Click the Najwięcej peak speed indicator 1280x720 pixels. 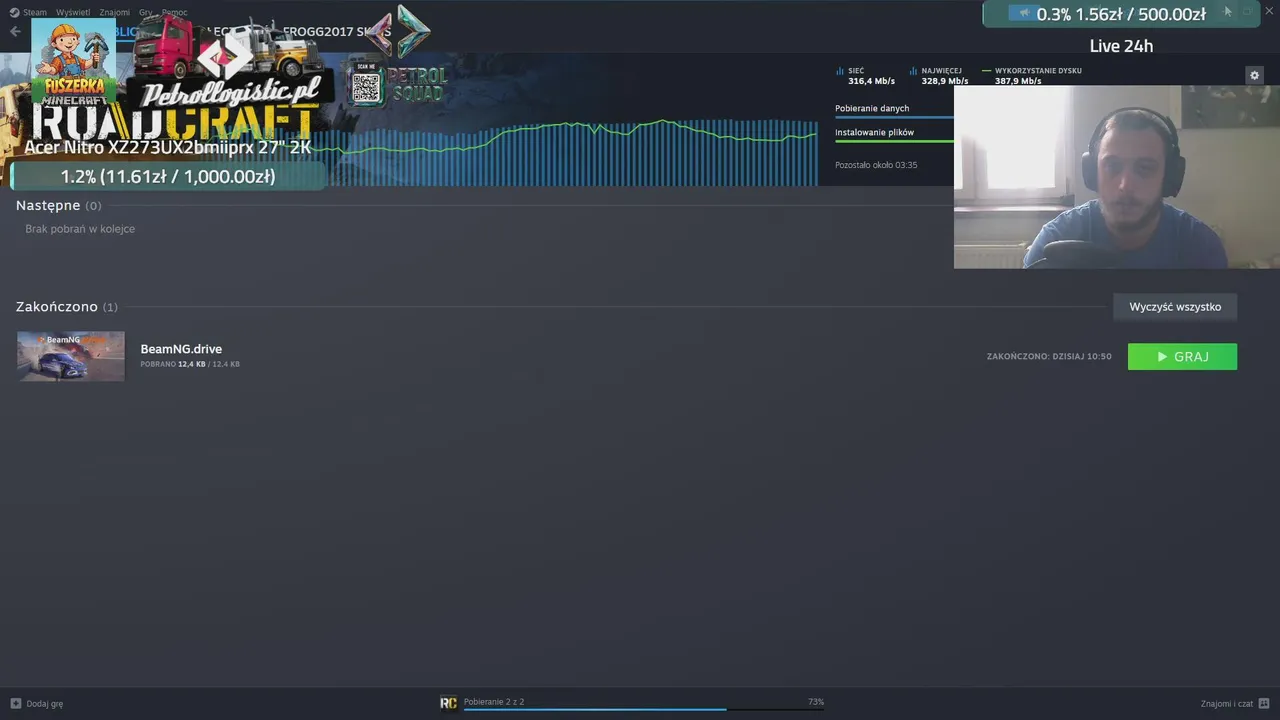tap(938, 76)
